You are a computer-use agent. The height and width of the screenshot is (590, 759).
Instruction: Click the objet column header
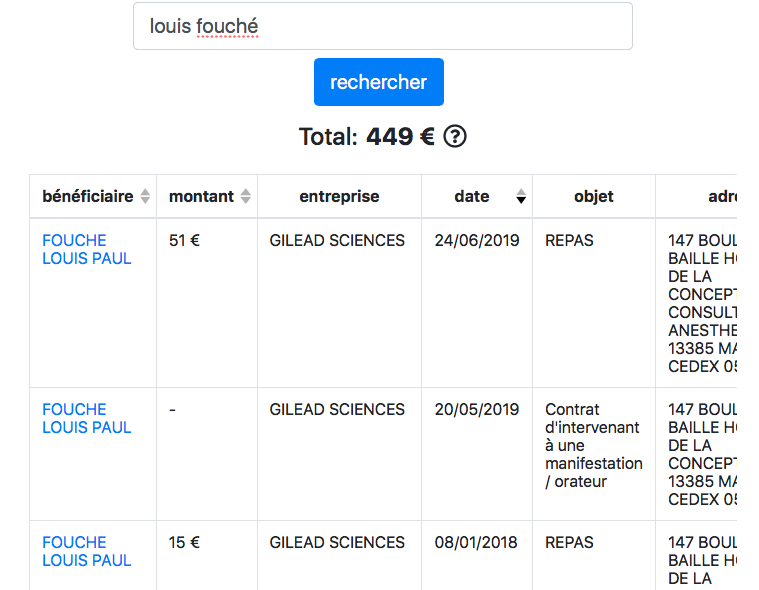tap(593, 197)
